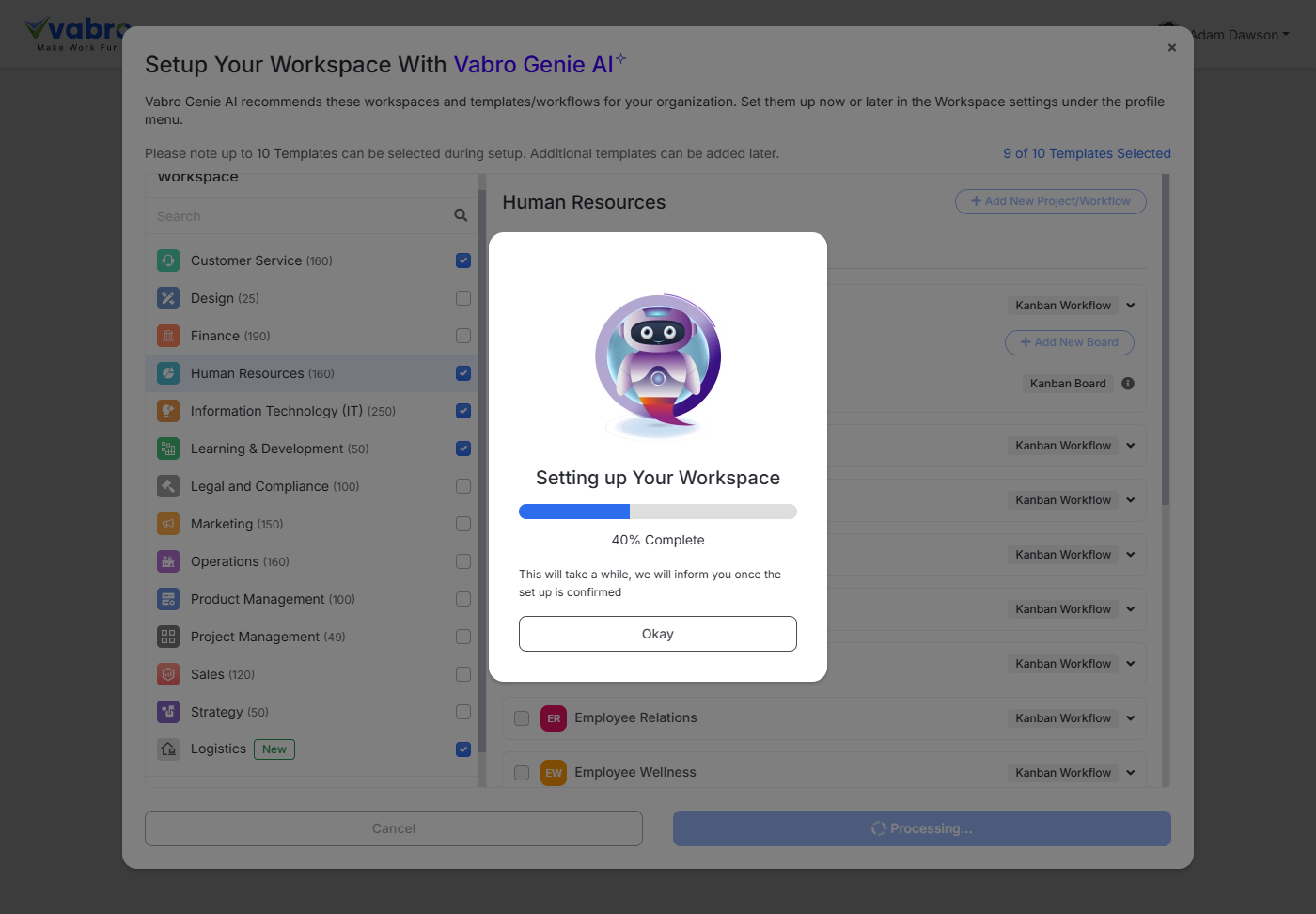
Task: Check the Project Management checkbox
Action: click(x=463, y=637)
